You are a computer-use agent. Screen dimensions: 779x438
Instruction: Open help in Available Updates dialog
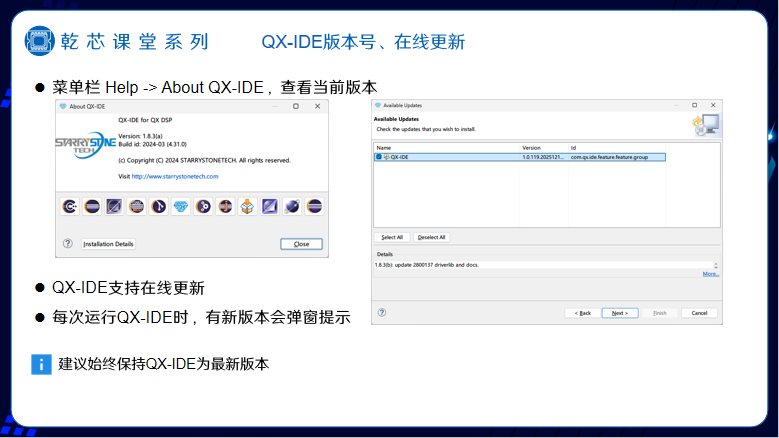click(x=382, y=312)
